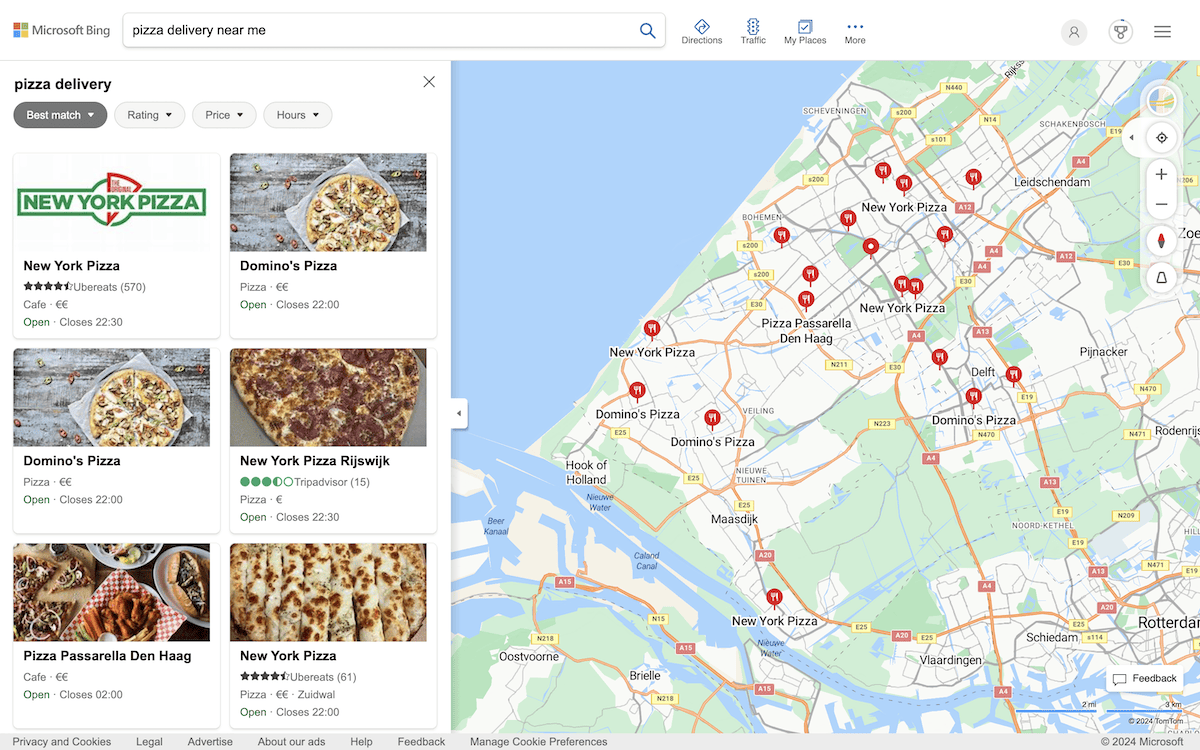Open the Advertise footer link
The height and width of the screenshot is (750, 1200).
(210, 742)
